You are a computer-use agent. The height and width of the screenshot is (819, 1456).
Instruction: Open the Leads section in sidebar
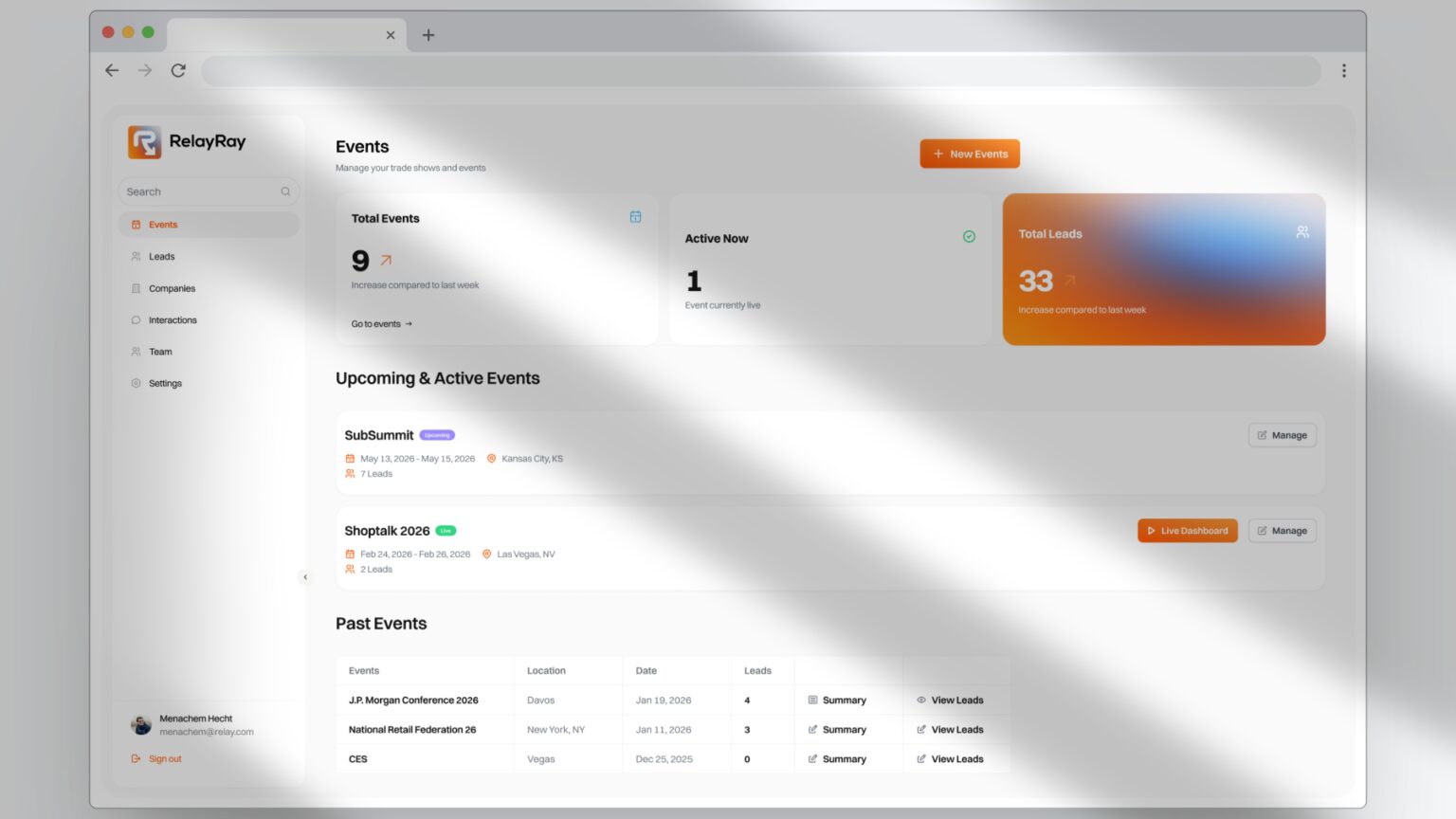tap(161, 257)
